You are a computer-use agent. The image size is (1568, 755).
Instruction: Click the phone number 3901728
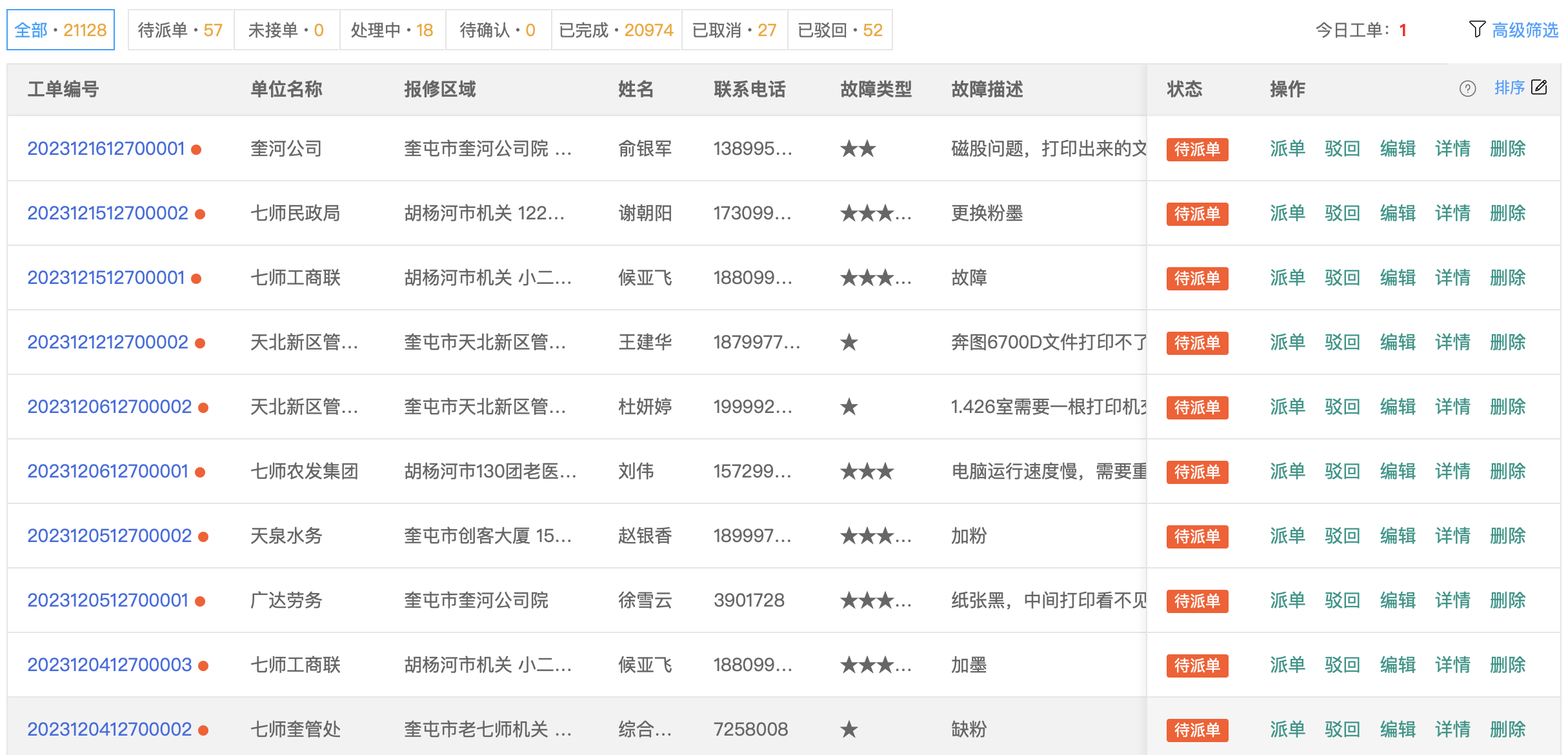tap(749, 600)
